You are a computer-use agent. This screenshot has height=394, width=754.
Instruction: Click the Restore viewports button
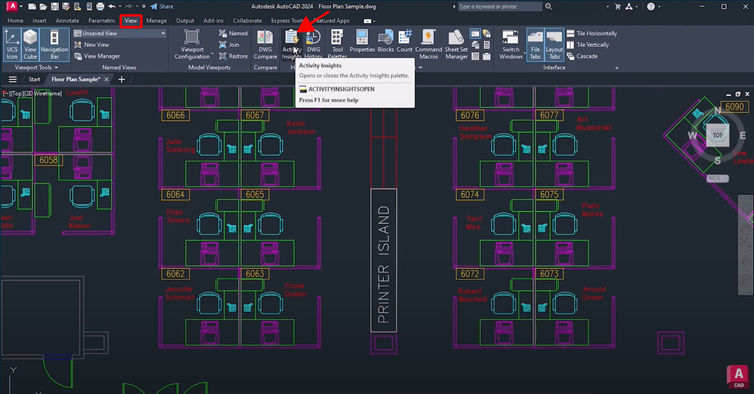point(233,56)
